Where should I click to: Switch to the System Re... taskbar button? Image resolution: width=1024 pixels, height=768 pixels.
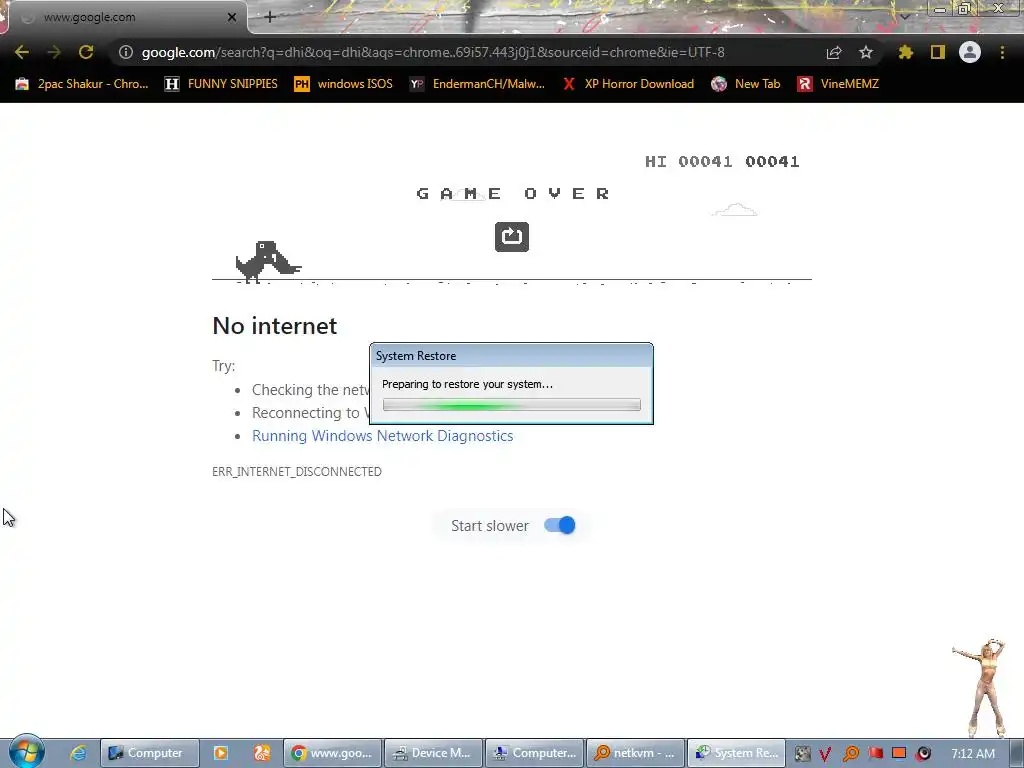(x=737, y=753)
